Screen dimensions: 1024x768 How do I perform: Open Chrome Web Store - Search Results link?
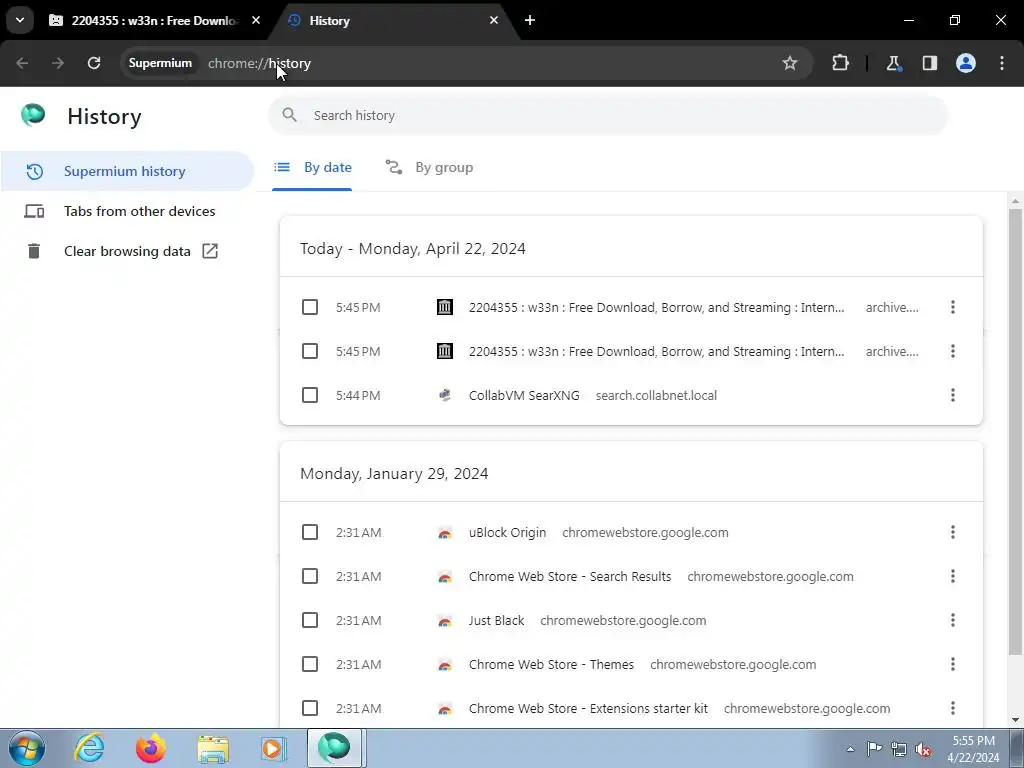[x=570, y=576]
